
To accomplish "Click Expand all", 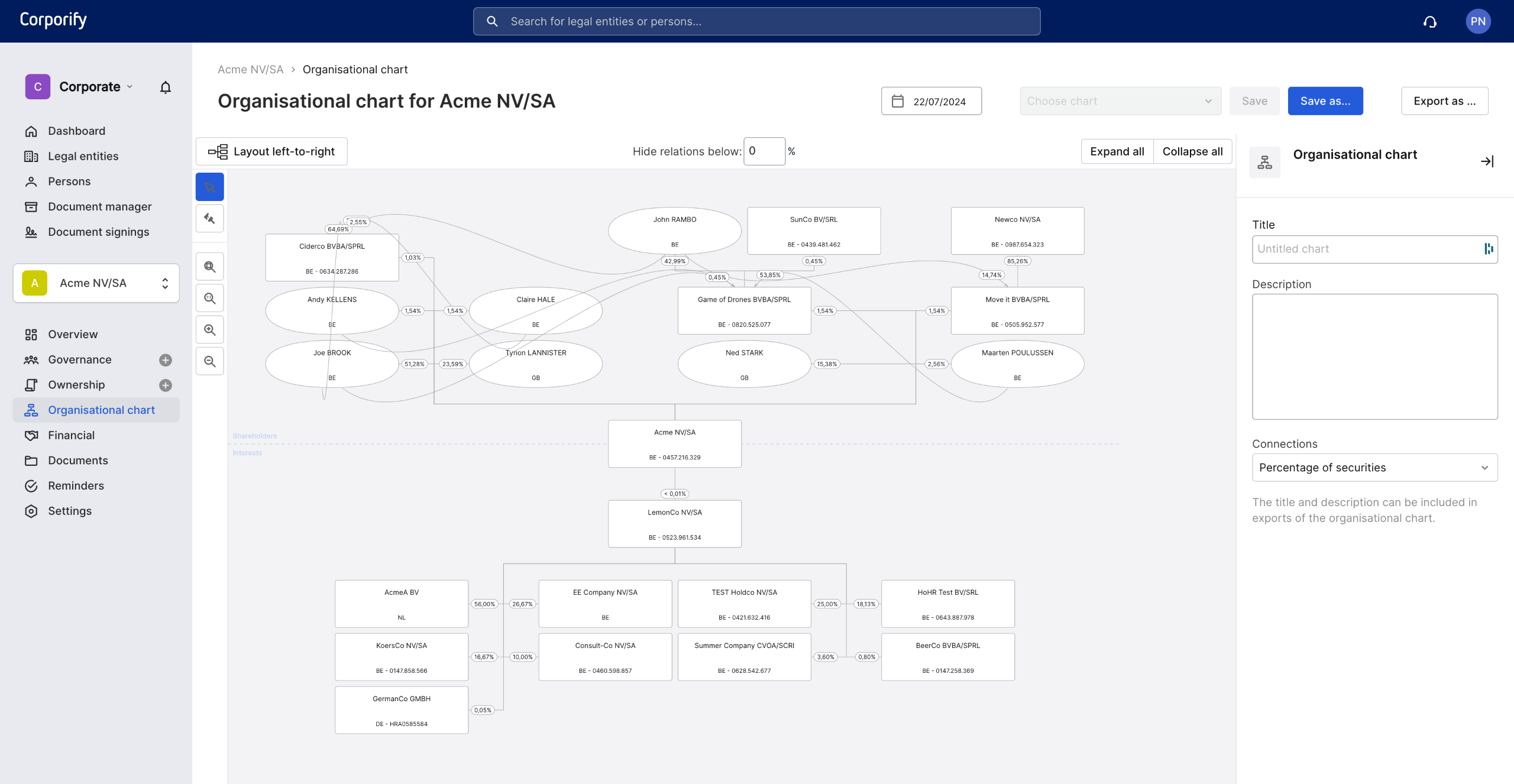I will tap(1117, 151).
